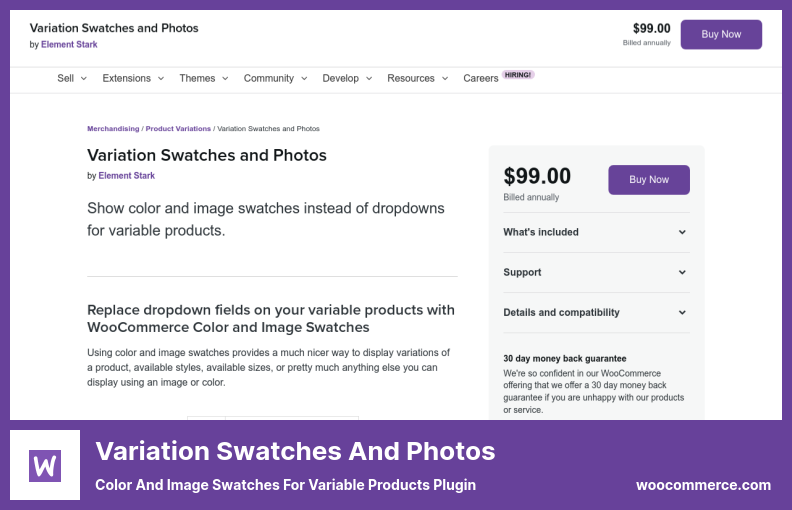Viewport: 792px width, 510px height.
Task: Expand Details and compatibility section
Action: pos(596,313)
